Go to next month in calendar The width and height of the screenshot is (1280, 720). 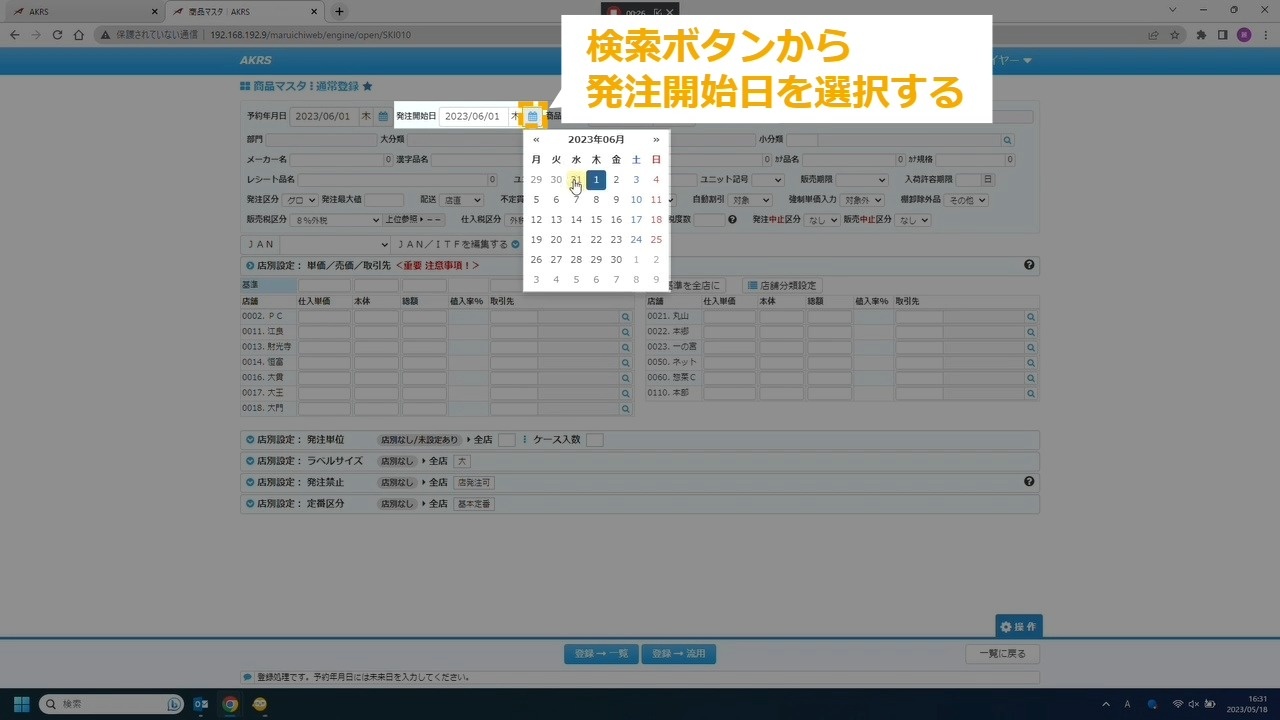pos(656,140)
